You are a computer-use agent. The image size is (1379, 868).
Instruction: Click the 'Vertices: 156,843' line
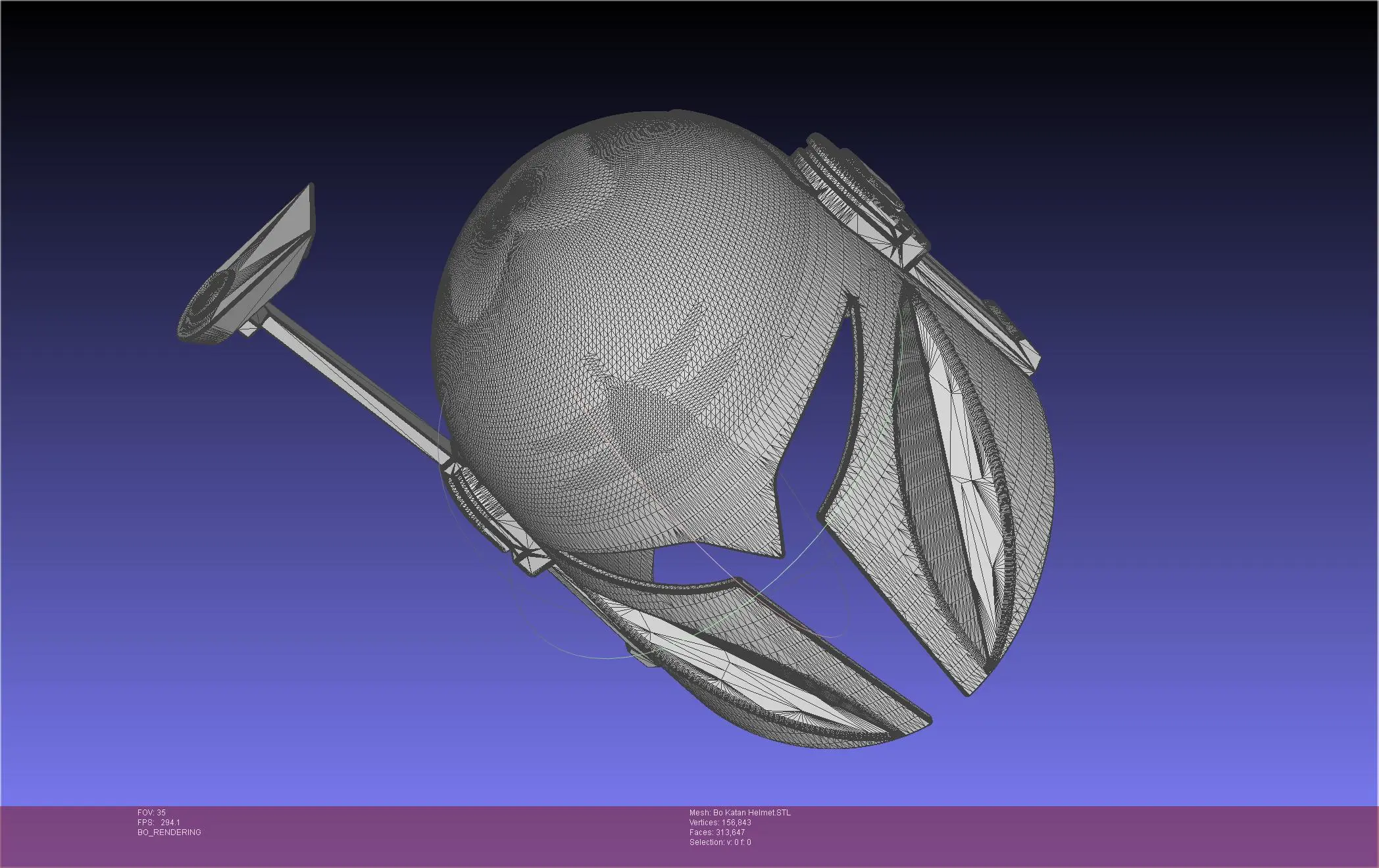click(720, 823)
